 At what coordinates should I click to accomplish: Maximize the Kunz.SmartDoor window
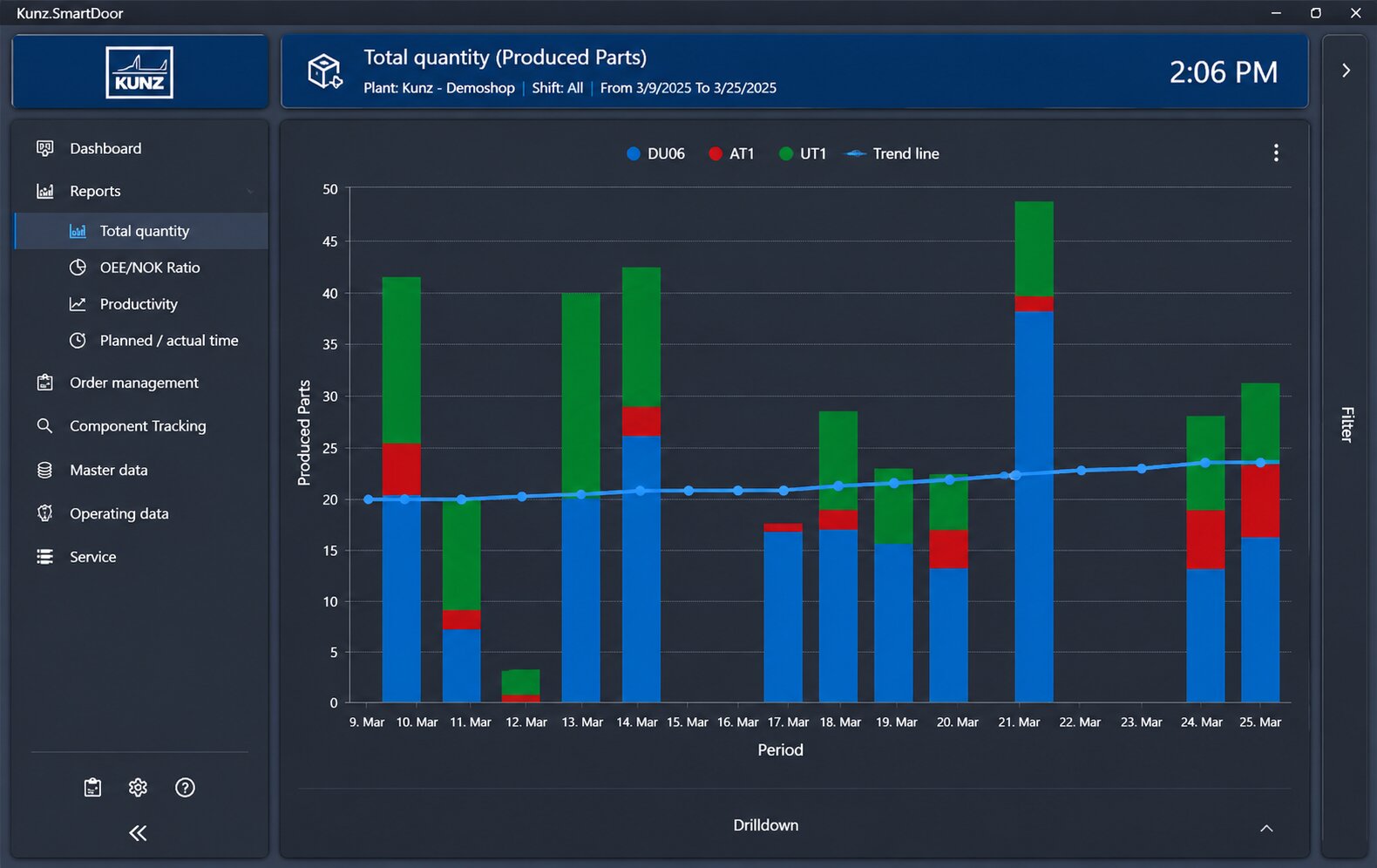[x=1316, y=13]
